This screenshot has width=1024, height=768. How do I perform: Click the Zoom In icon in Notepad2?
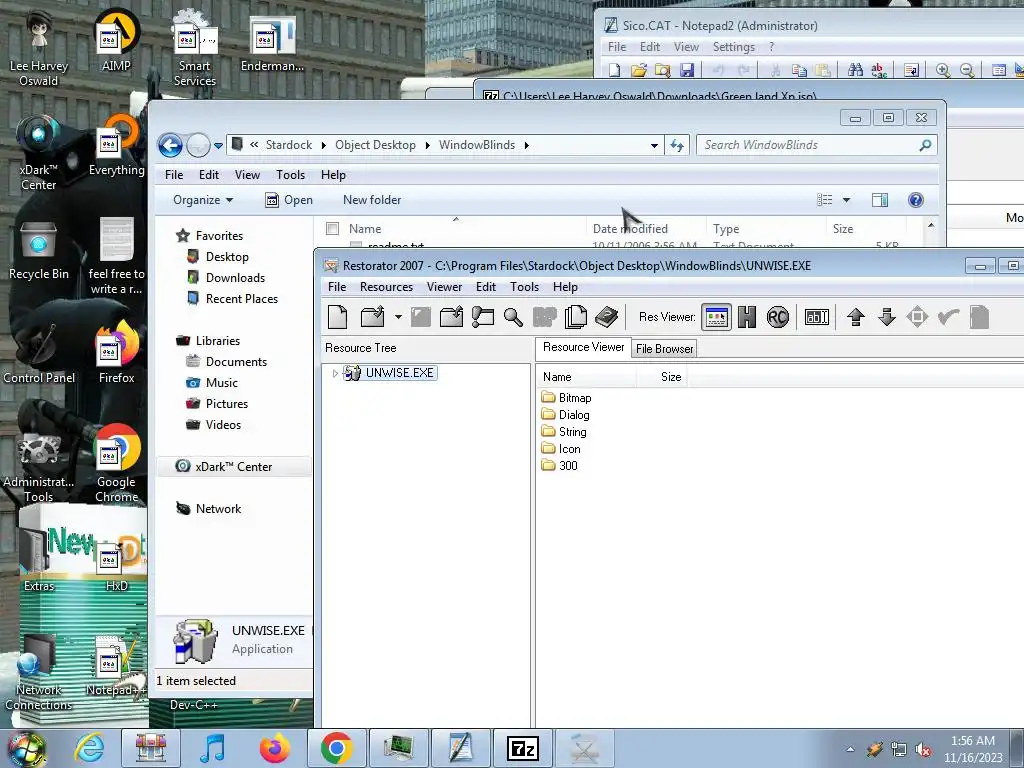pyautogui.click(x=942, y=70)
